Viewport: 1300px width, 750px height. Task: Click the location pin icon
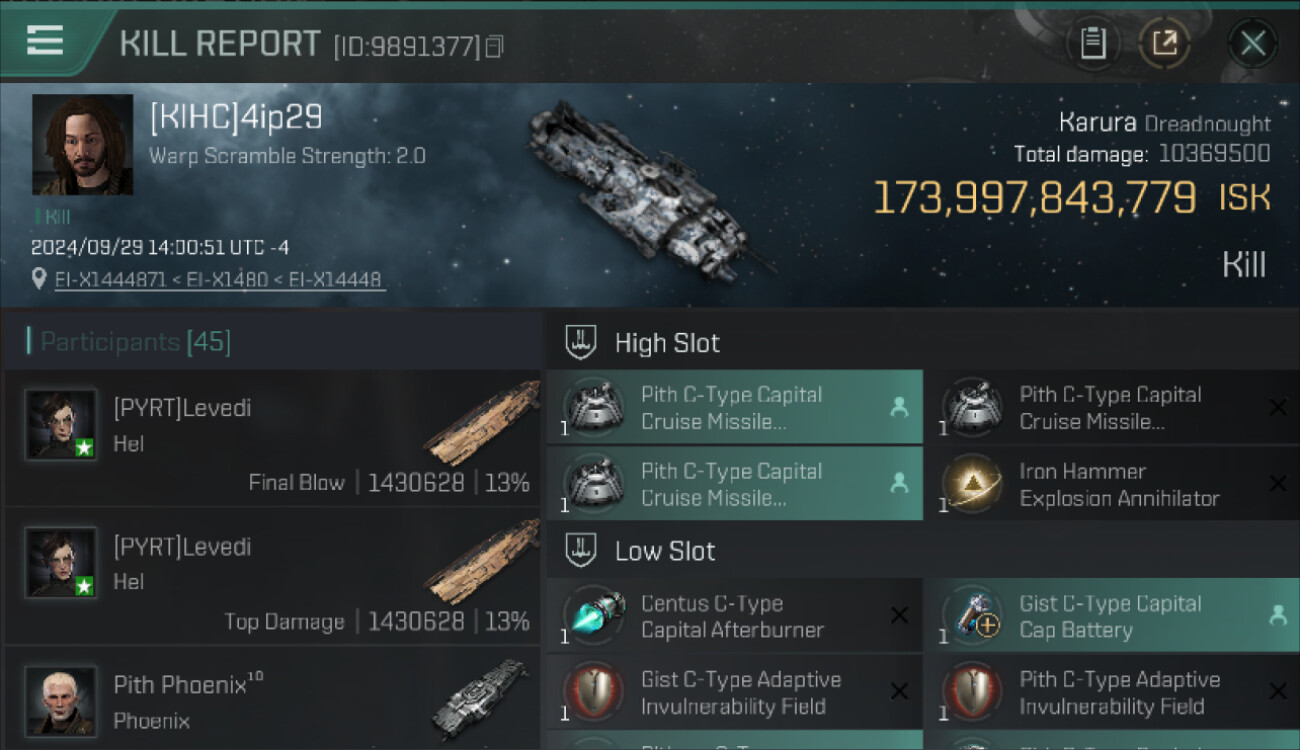click(39, 280)
